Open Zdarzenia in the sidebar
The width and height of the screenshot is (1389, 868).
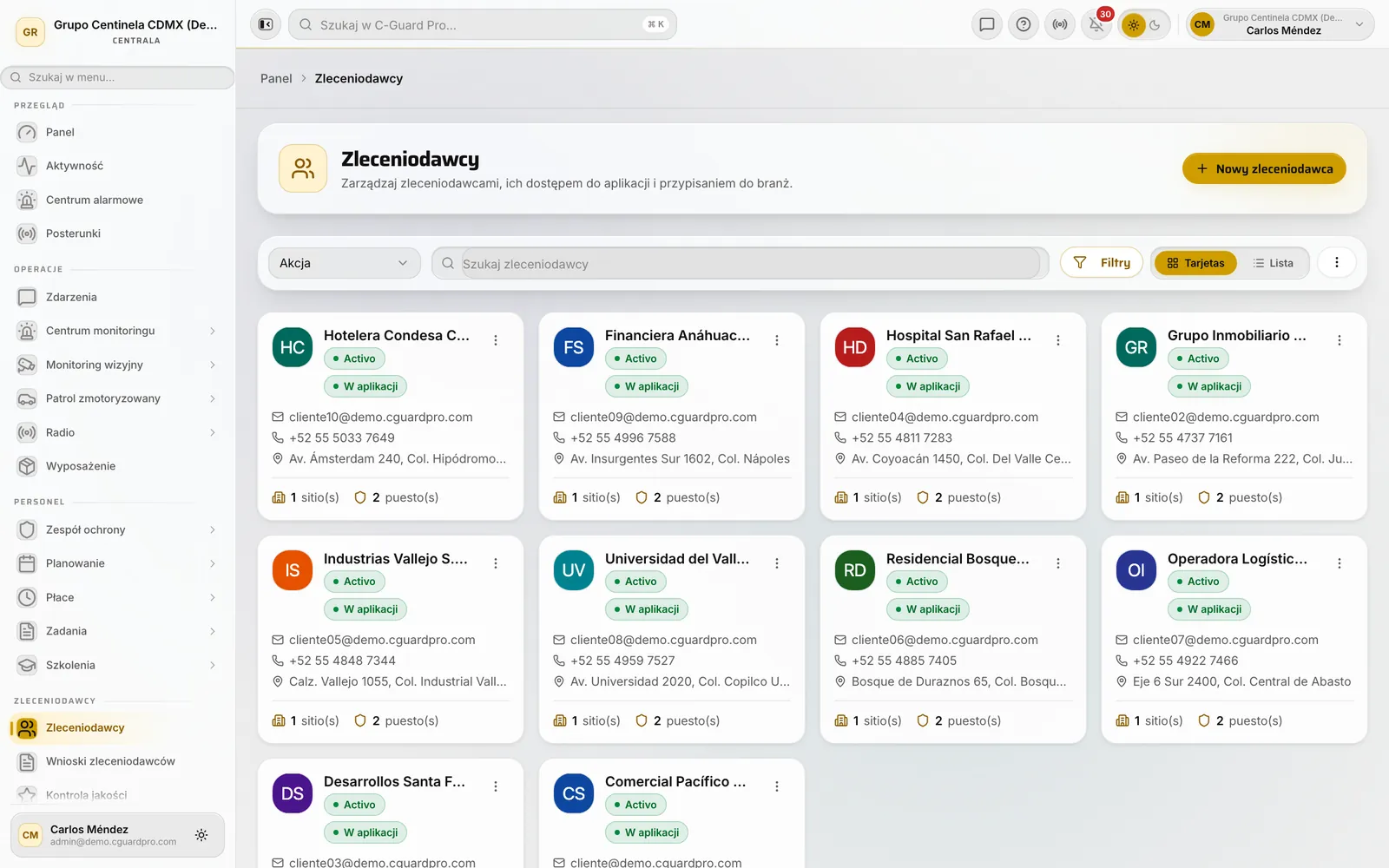117,297
